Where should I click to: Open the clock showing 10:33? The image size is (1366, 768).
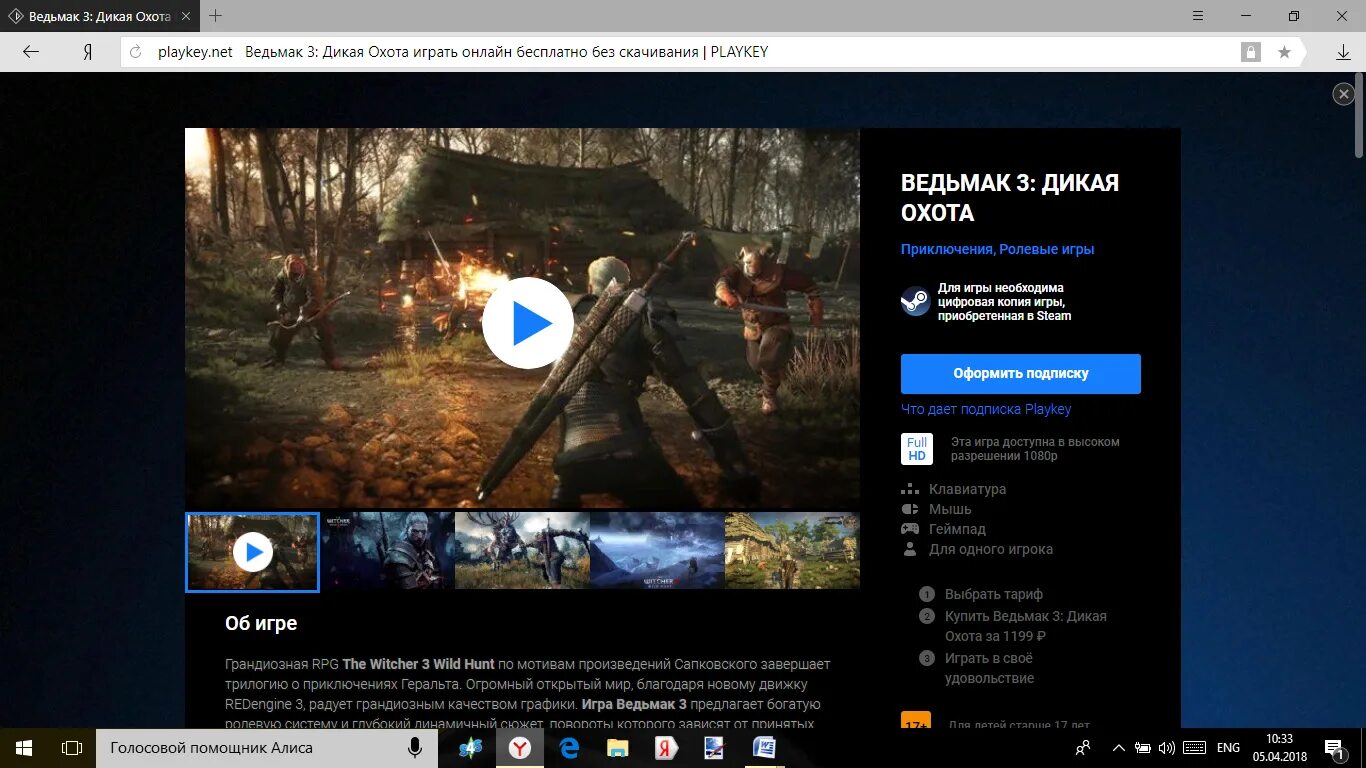point(1279,748)
